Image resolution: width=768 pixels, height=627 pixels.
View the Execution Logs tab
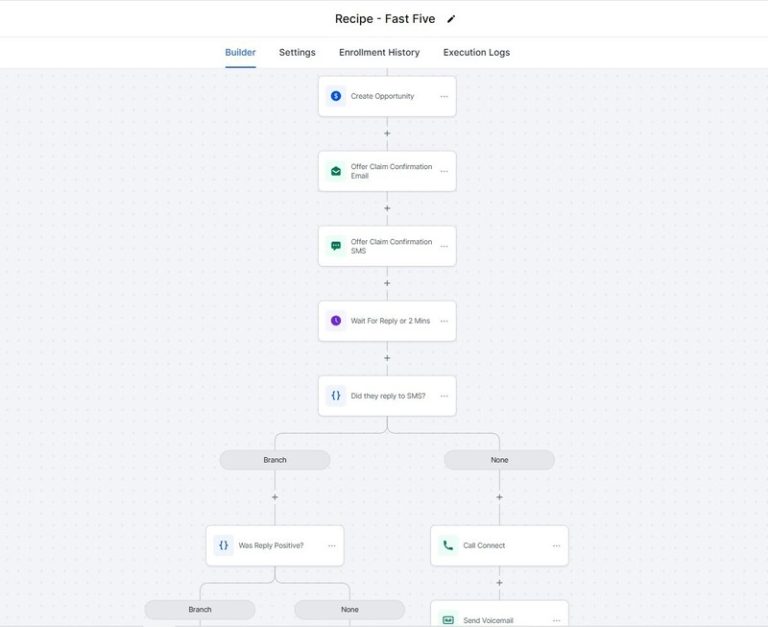[476, 52]
